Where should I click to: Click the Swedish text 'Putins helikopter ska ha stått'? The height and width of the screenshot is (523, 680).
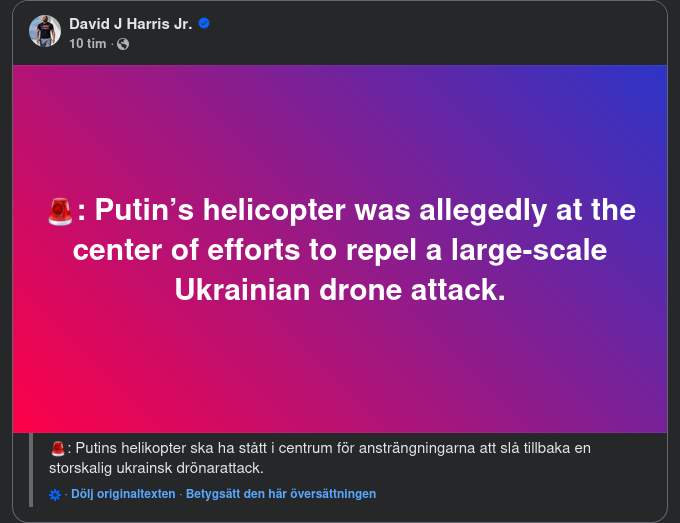(x=165, y=448)
